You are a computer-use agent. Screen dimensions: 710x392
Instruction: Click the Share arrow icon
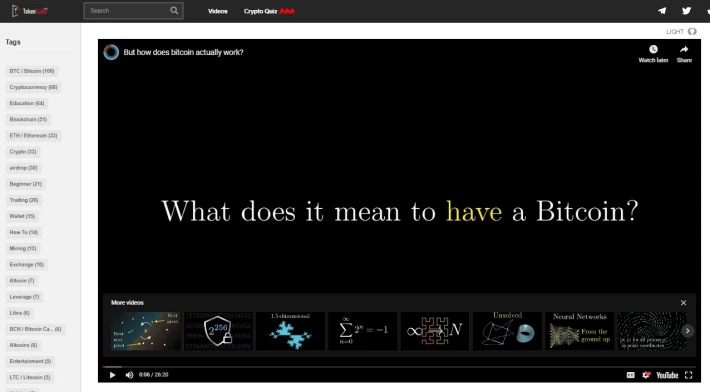tap(684, 49)
